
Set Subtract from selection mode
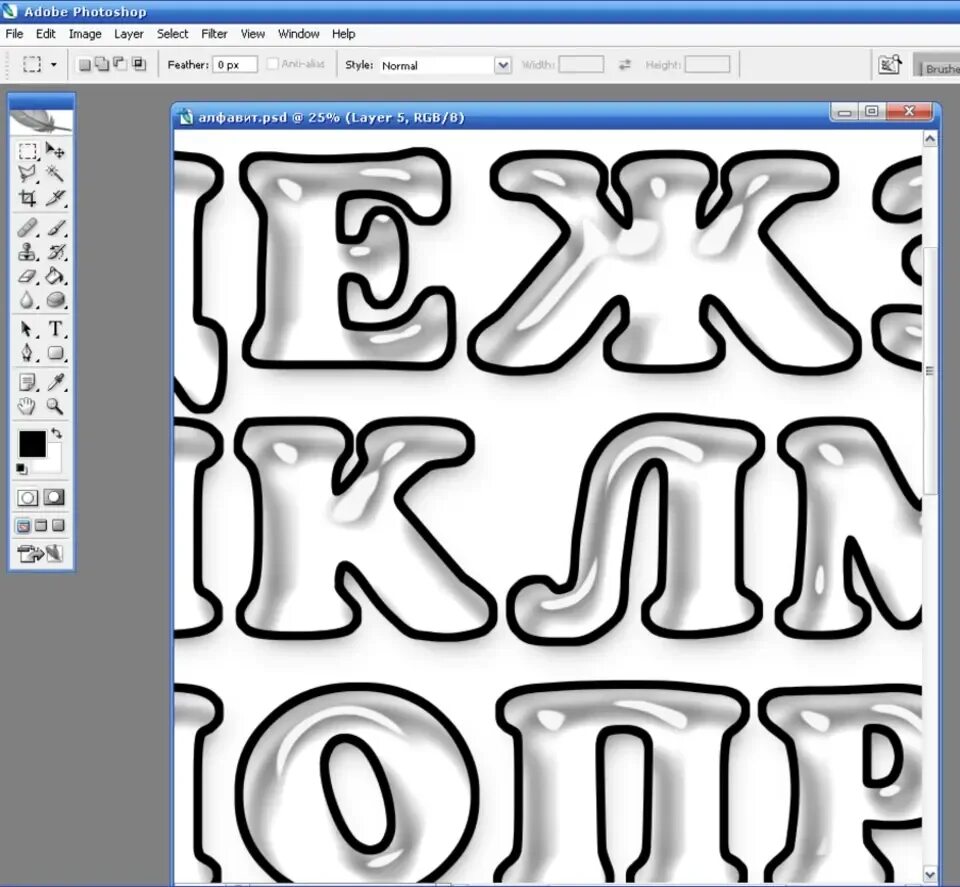pos(121,64)
